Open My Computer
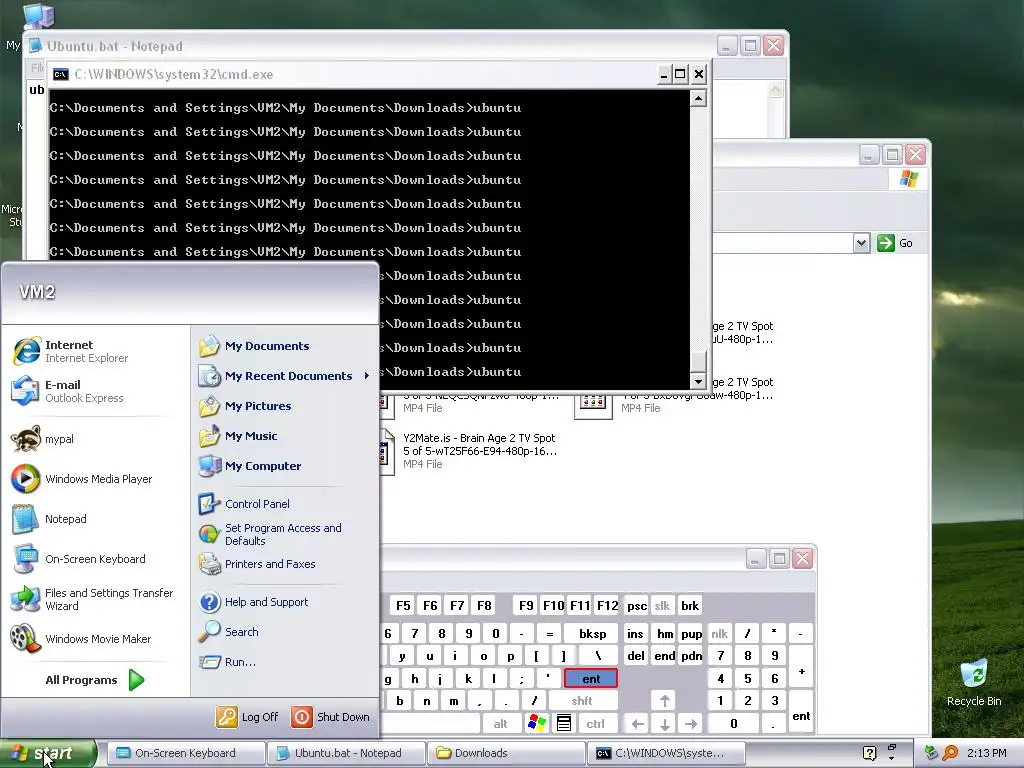 tap(250, 466)
